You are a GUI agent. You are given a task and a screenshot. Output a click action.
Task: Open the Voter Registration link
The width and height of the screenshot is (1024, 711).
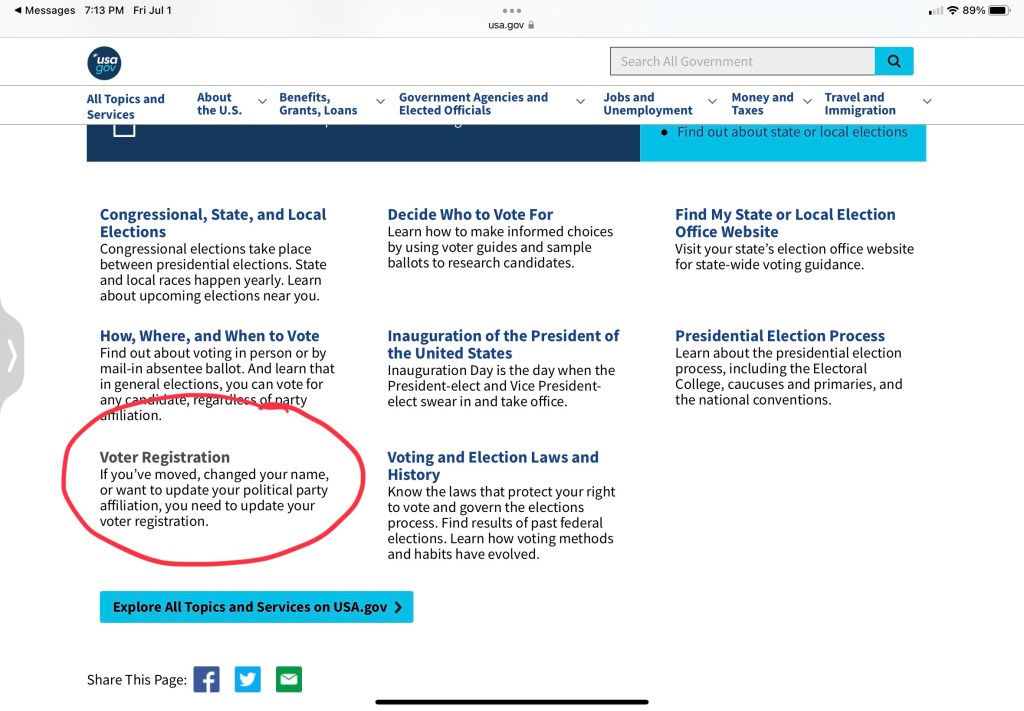[x=165, y=457]
